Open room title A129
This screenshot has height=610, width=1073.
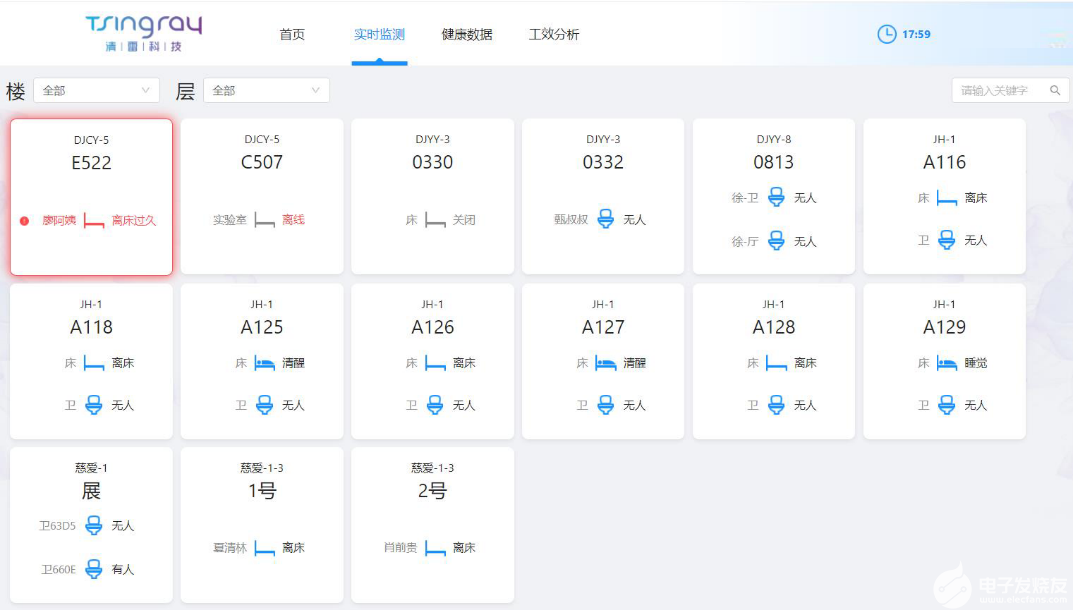(x=944, y=327)
